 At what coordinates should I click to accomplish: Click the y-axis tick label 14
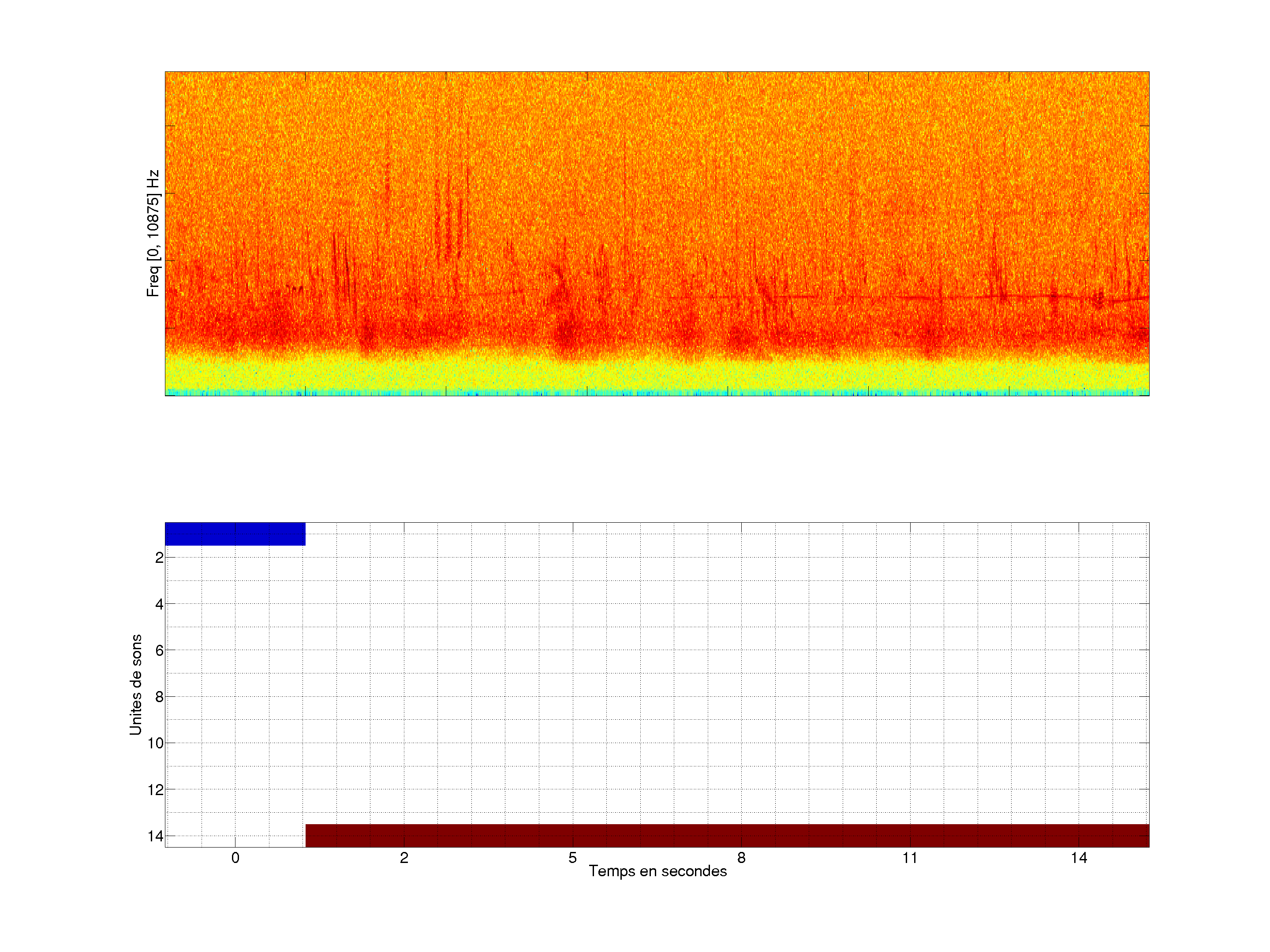pyautogui.click(x=156, y=836)
